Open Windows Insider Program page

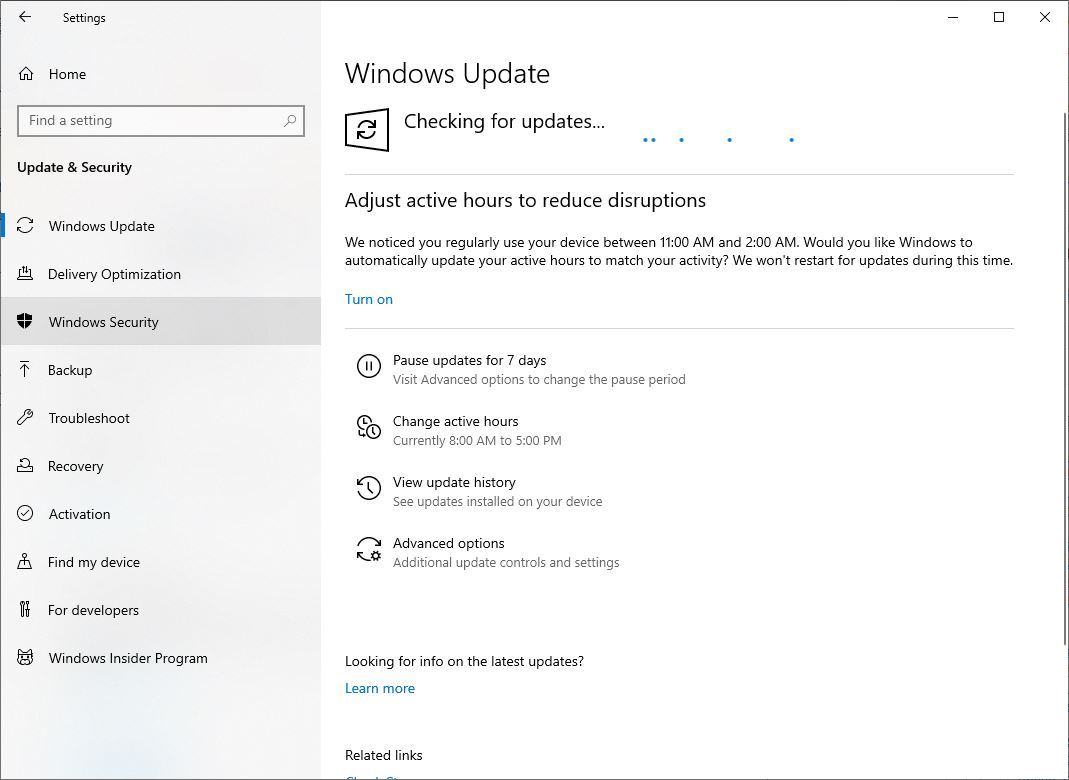point(161,658)
